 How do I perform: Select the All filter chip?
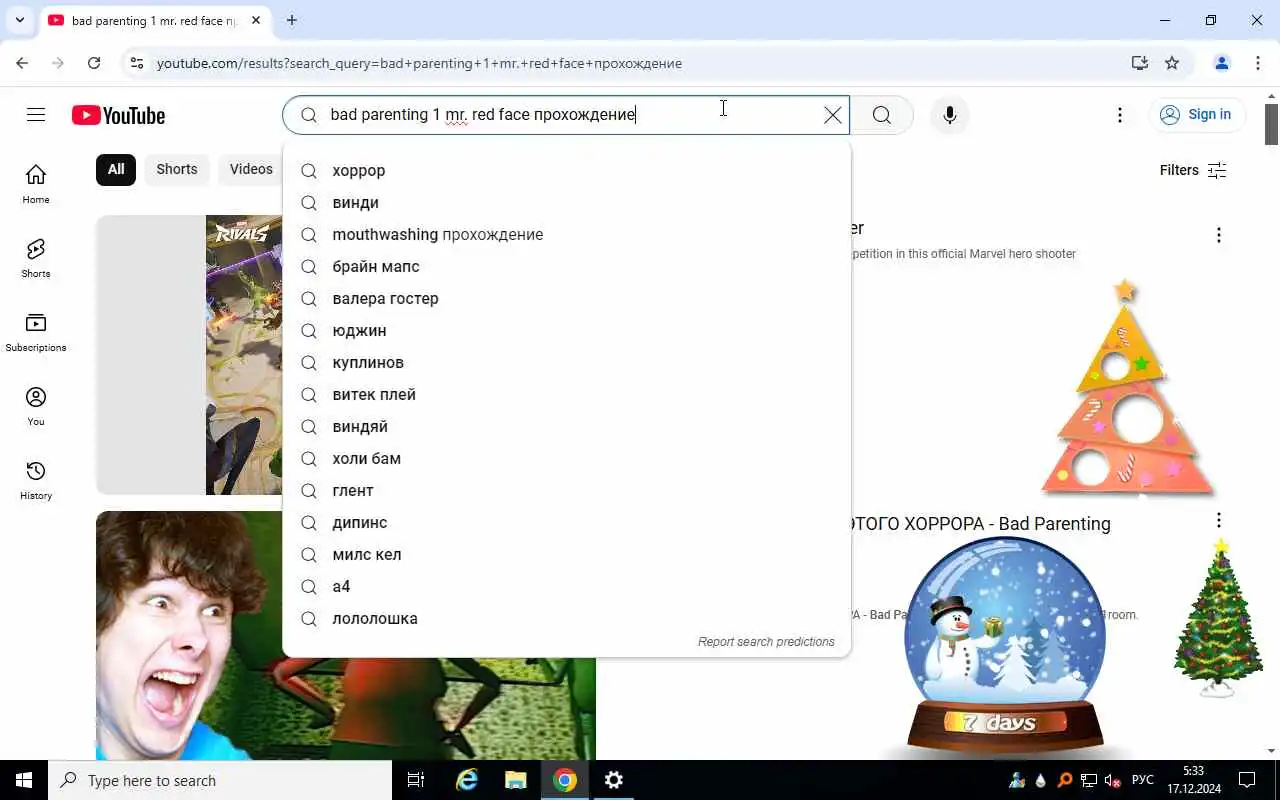point(116,169)
